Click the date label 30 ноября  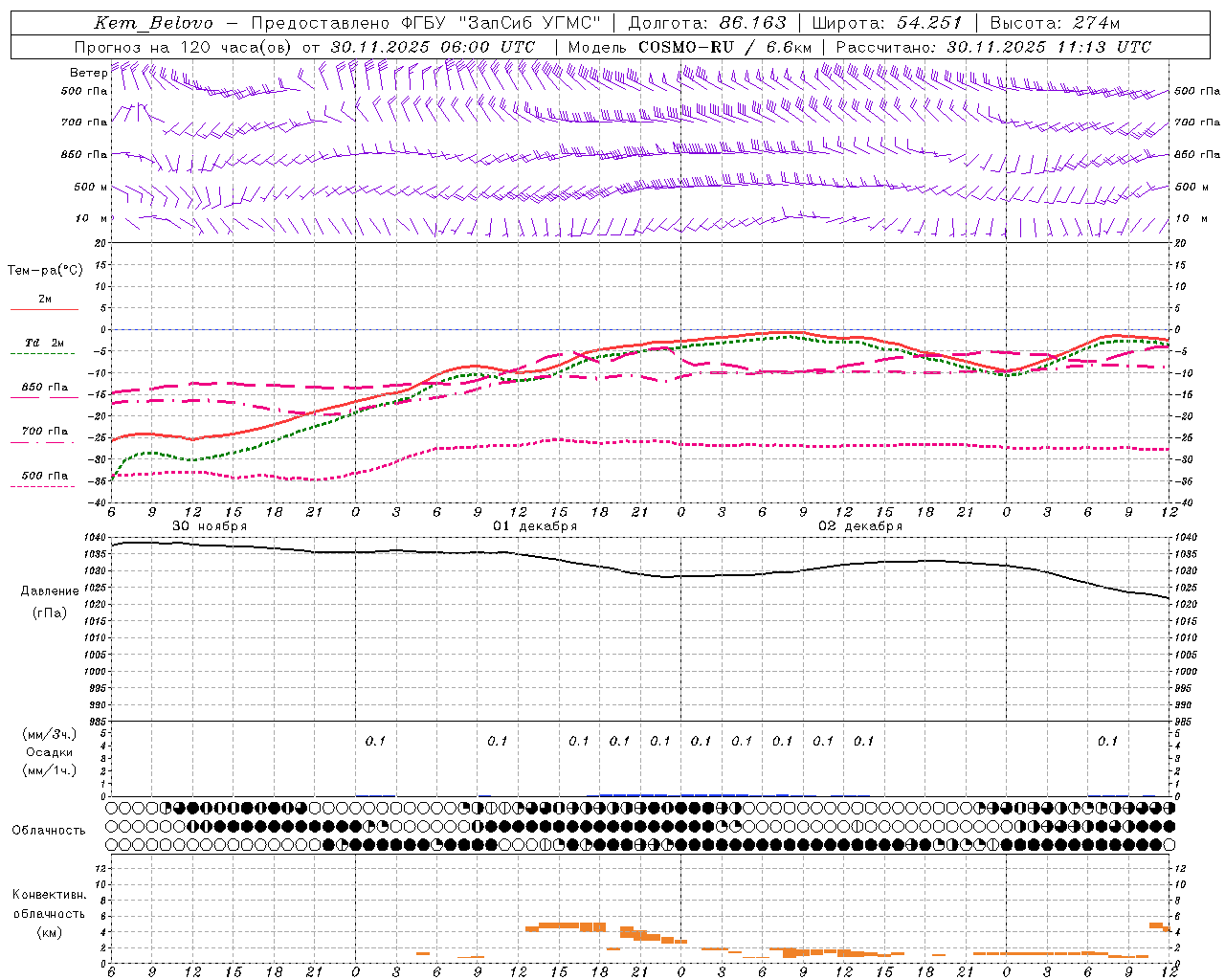click(x=210, y=526)
